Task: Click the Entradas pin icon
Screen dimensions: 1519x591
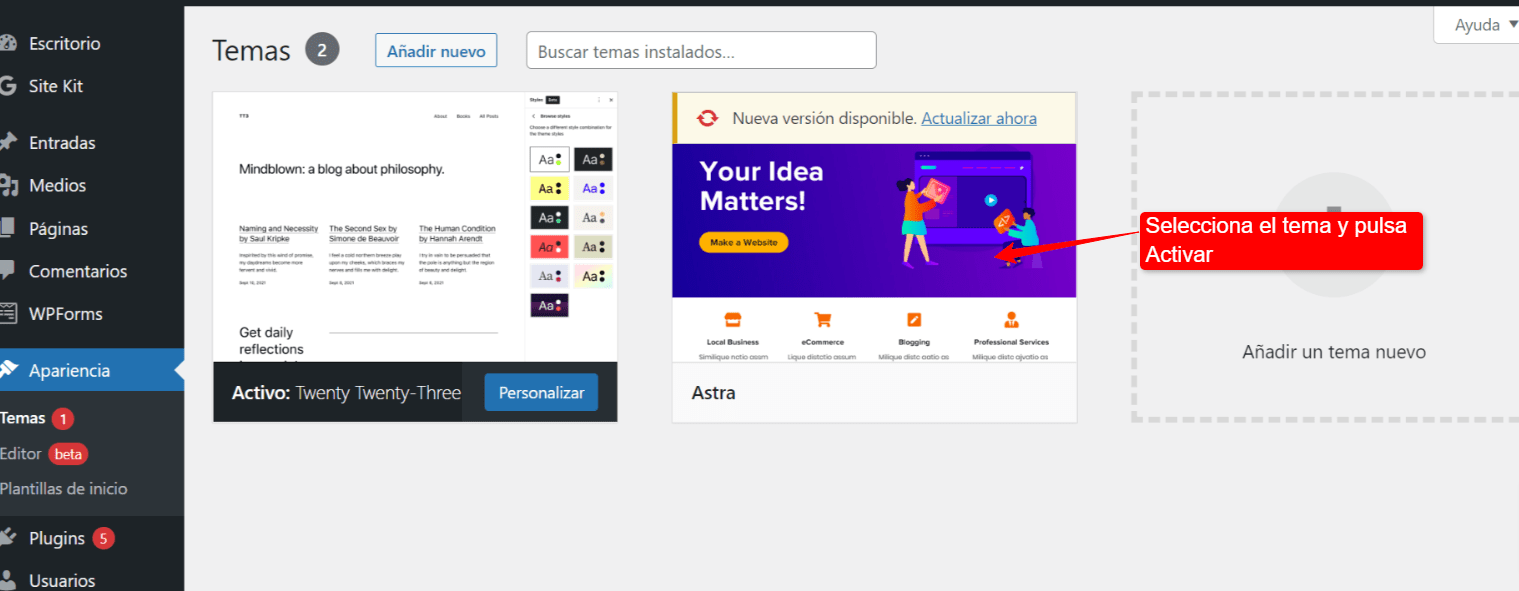Action: (x=8, y=143)
